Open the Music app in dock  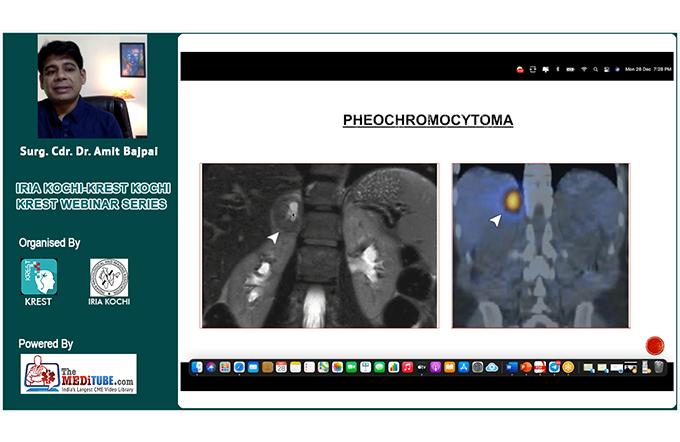pos(408,367)
